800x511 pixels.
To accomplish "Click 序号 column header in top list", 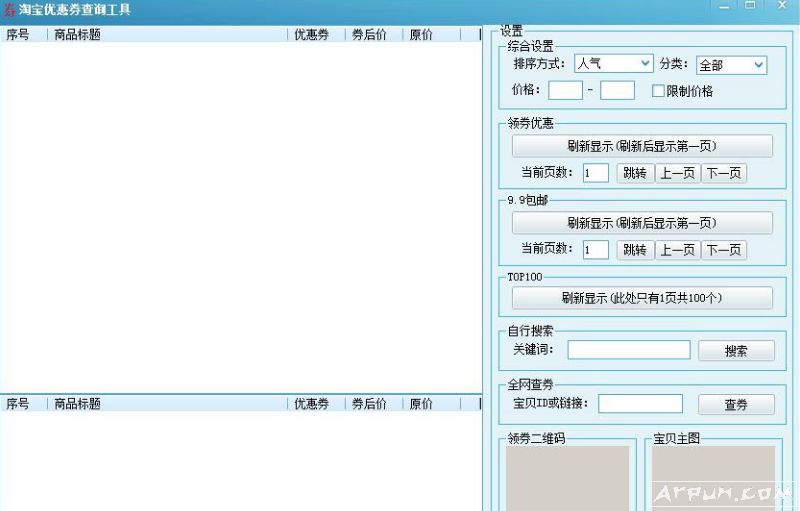I will 23,34.
